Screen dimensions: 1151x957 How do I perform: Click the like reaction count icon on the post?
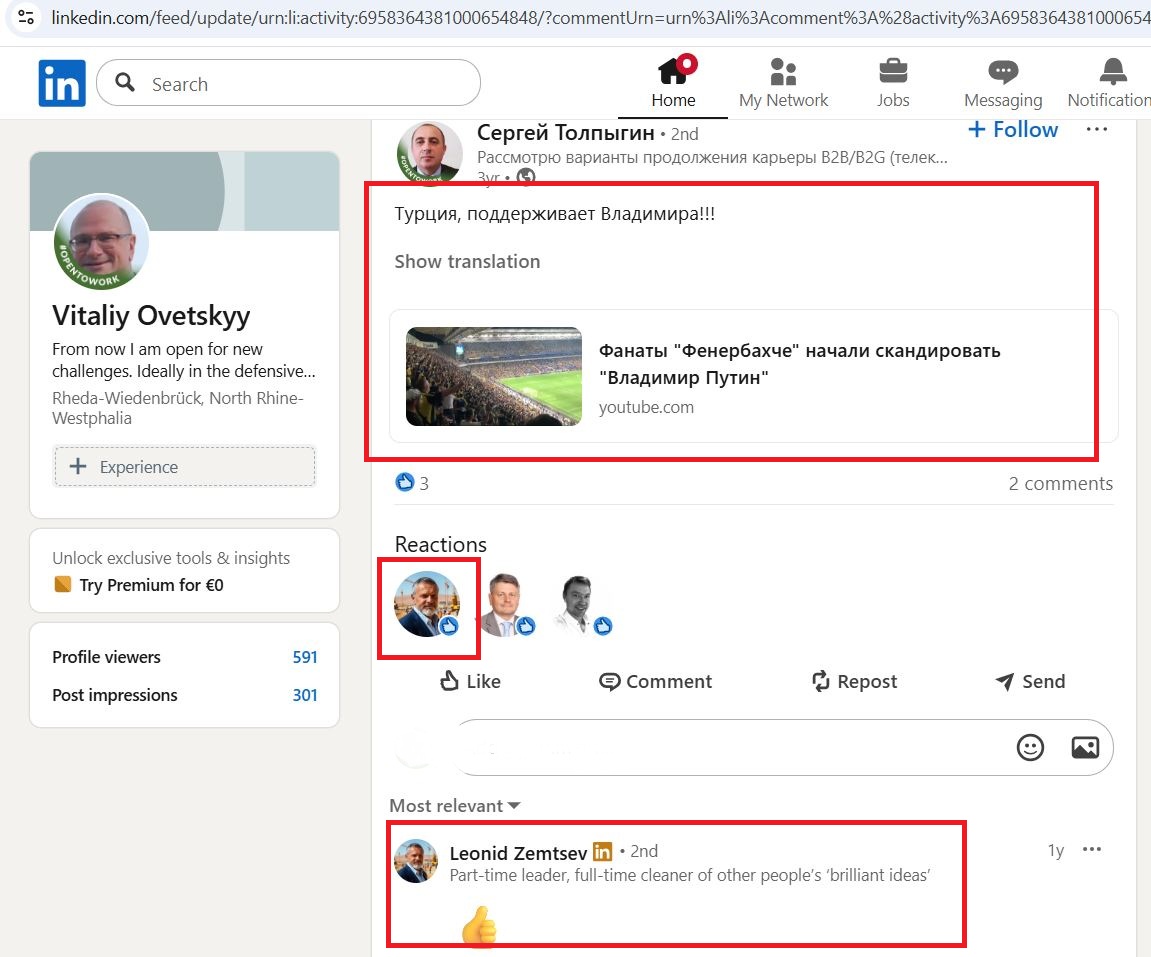click(x=403, y=482)
